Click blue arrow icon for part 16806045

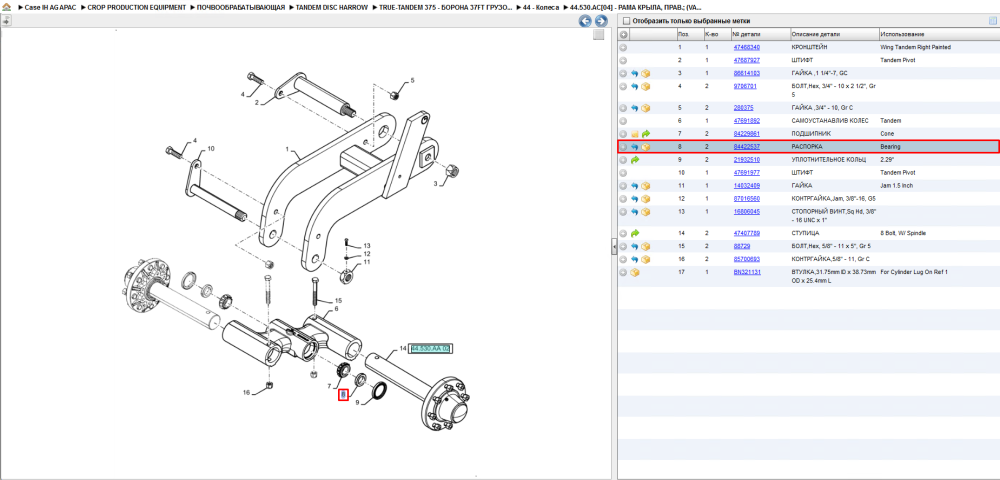click(635, 212)
